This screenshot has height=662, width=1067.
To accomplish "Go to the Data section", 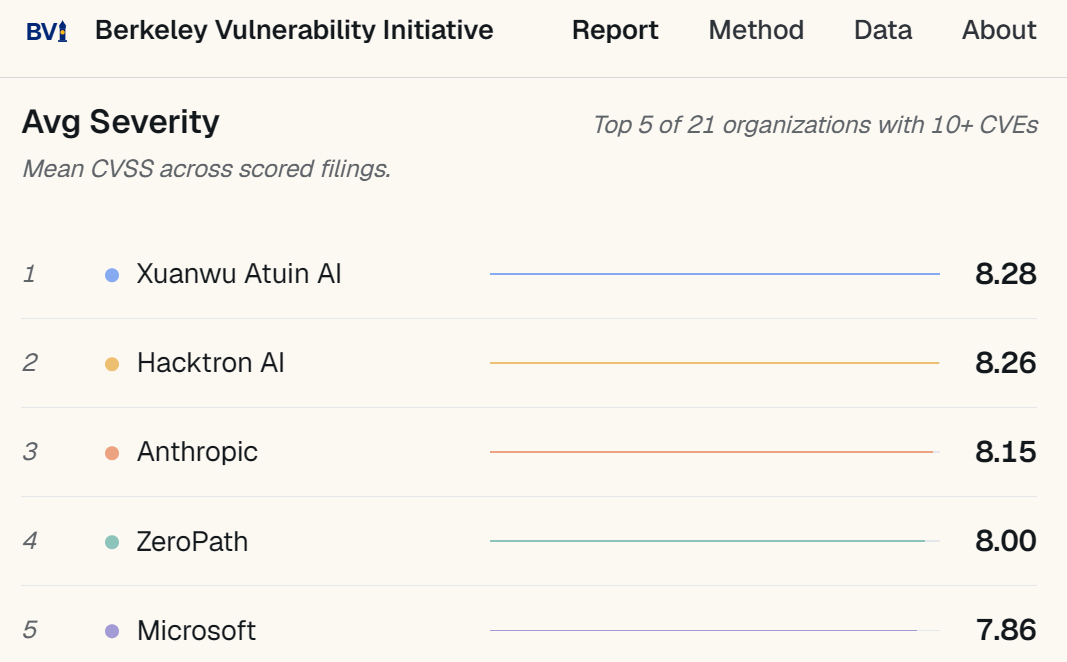I will pos(883,30).
